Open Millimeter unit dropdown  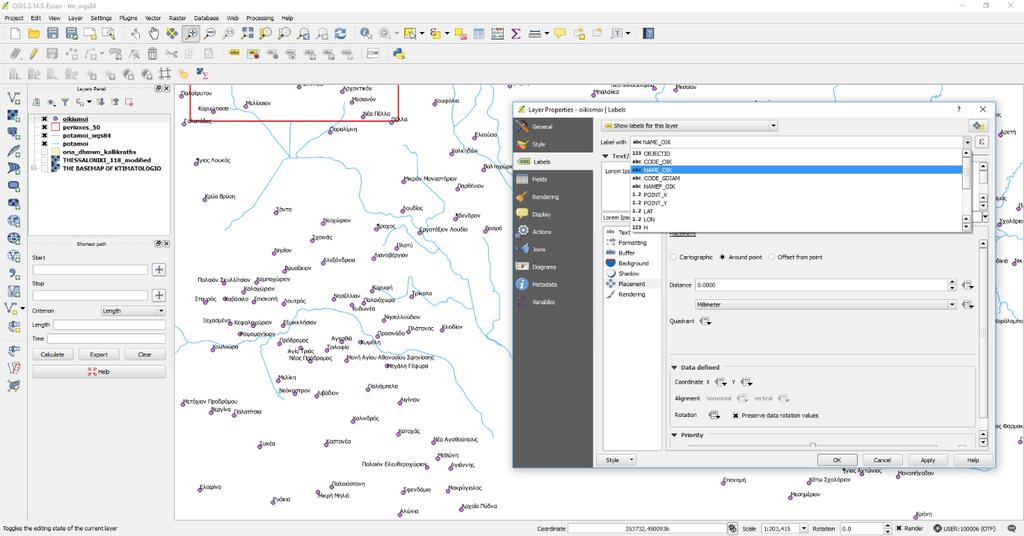[825, 305]
